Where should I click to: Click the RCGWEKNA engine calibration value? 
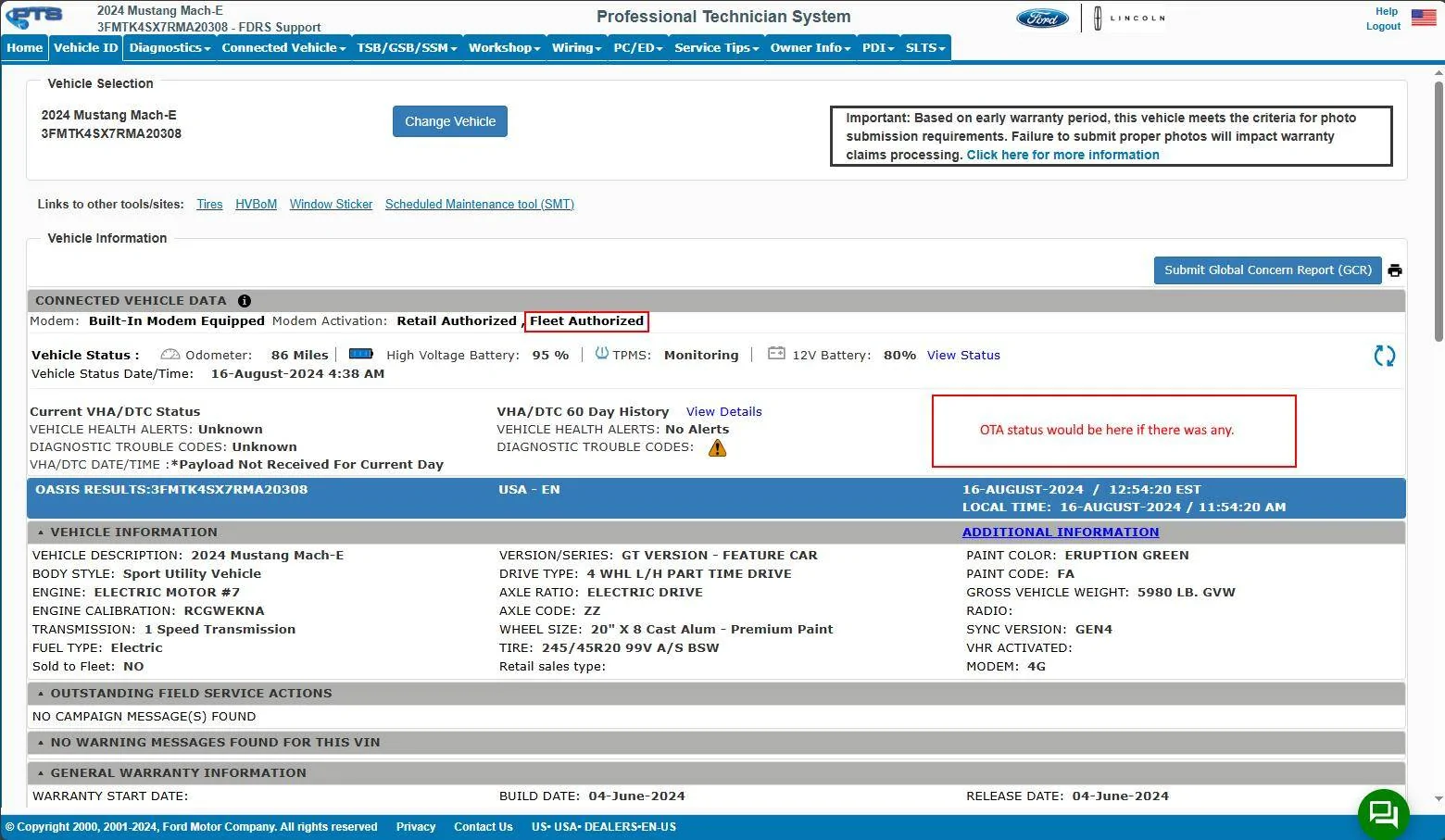click(x=224, y=611)
